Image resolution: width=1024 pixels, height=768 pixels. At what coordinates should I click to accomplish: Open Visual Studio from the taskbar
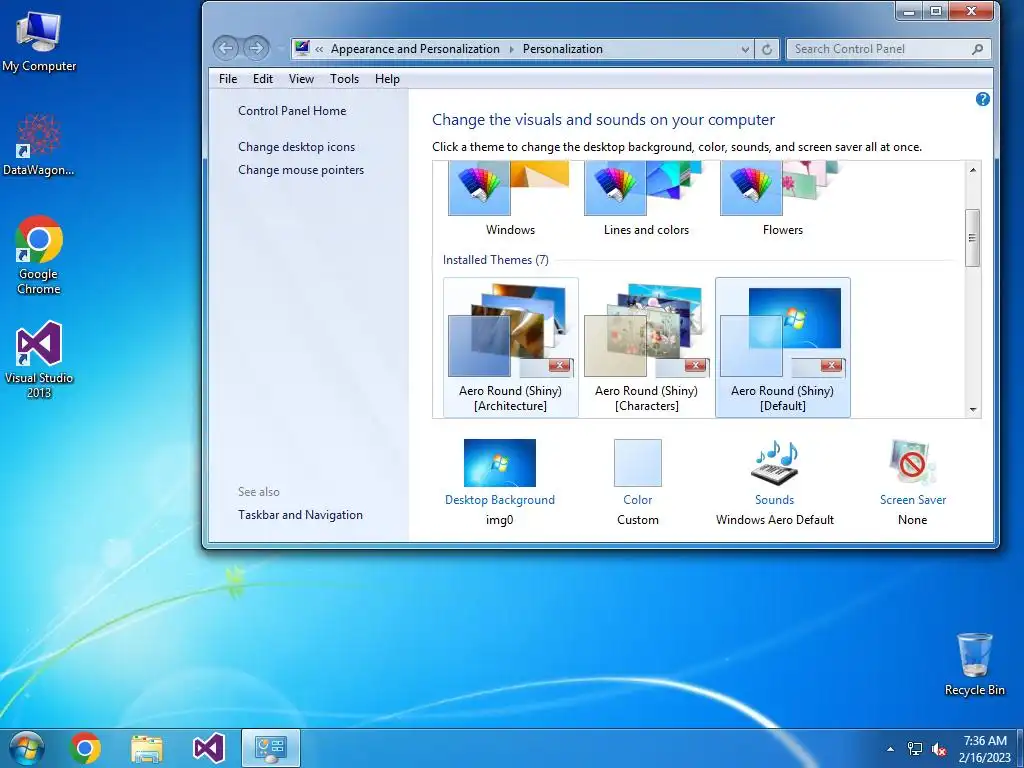click(x=209, y=748)
